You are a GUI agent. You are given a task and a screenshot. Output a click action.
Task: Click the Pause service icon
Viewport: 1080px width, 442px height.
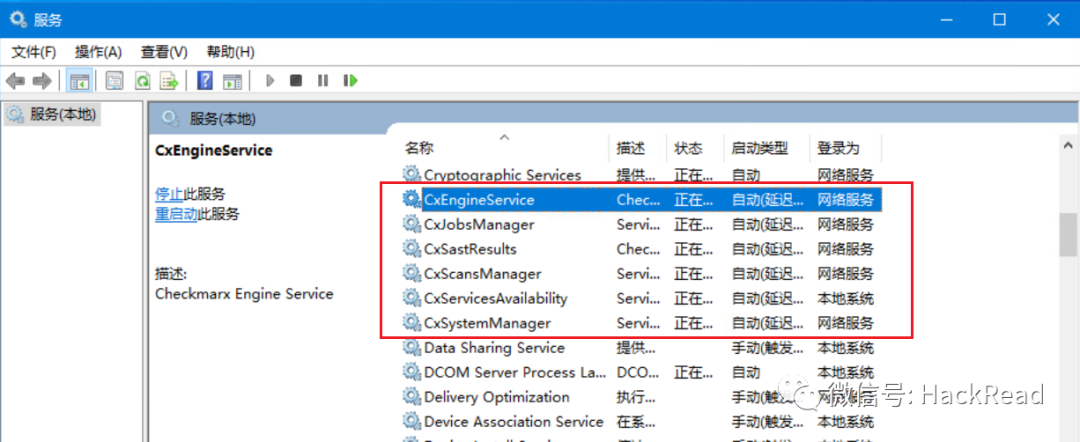click(323, 81)
